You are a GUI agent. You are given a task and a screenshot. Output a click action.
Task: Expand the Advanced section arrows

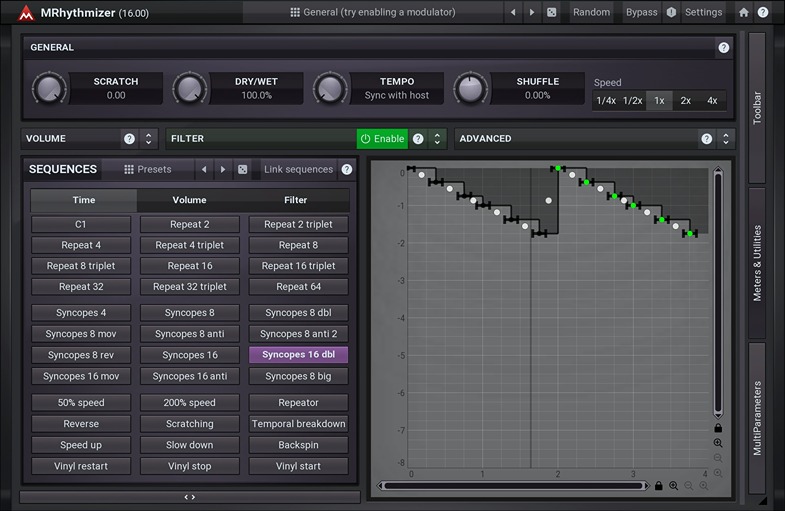point(727,139)
